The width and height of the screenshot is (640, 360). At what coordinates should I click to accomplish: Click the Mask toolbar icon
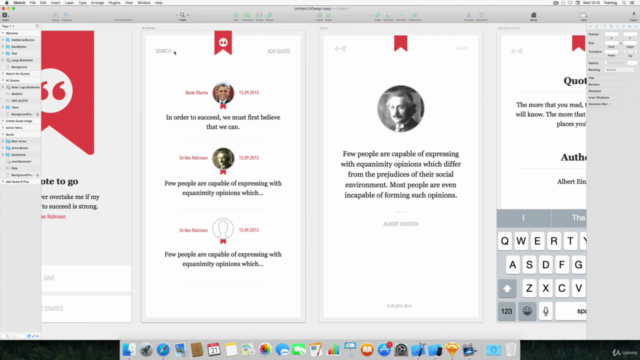320,16
